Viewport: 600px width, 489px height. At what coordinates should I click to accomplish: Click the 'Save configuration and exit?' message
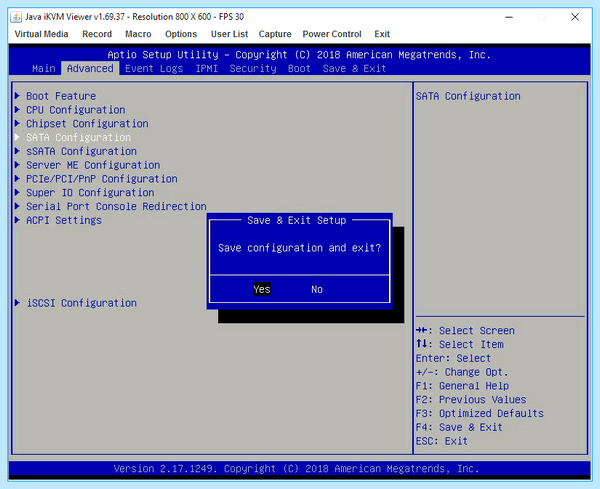(x=300, y=248)
